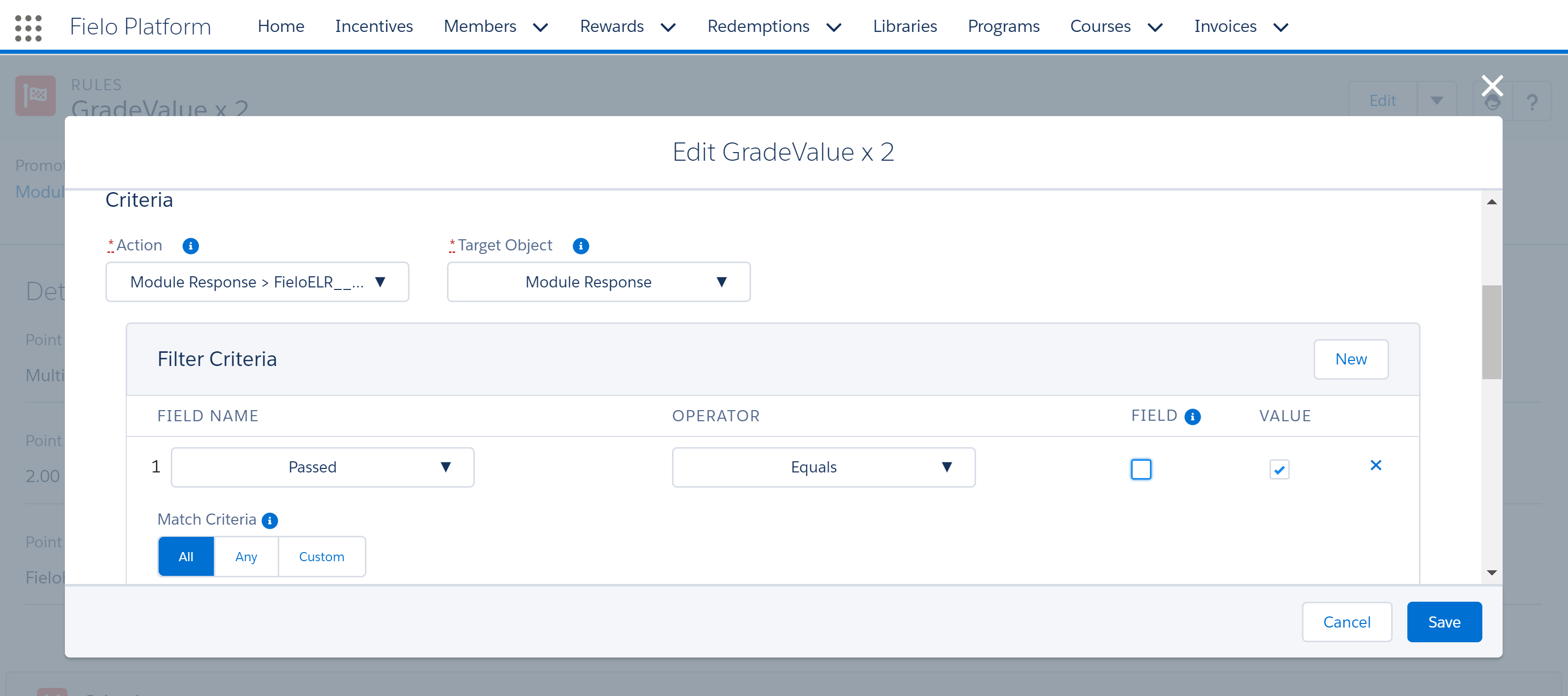
Task: Show info for the FIELD column header
Action: pyautogui.click(x=1192, y=417)
